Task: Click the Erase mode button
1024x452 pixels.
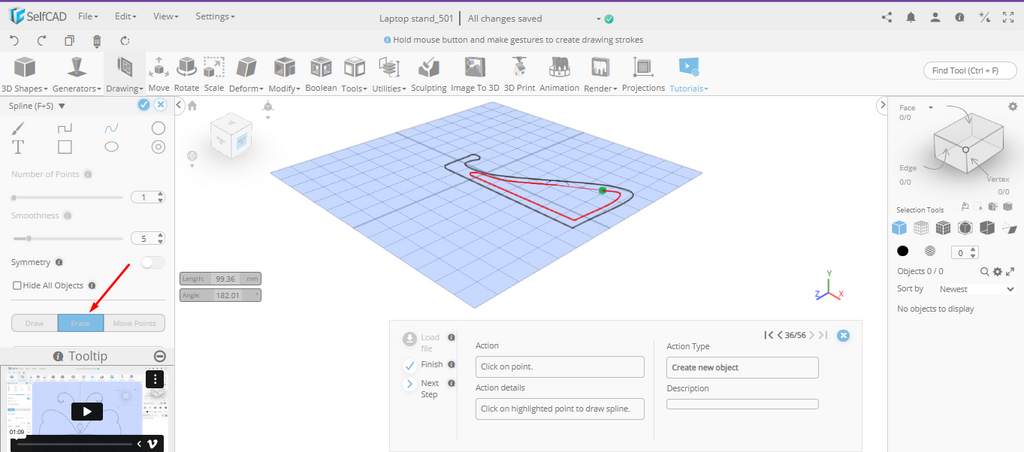Action: 80,323
